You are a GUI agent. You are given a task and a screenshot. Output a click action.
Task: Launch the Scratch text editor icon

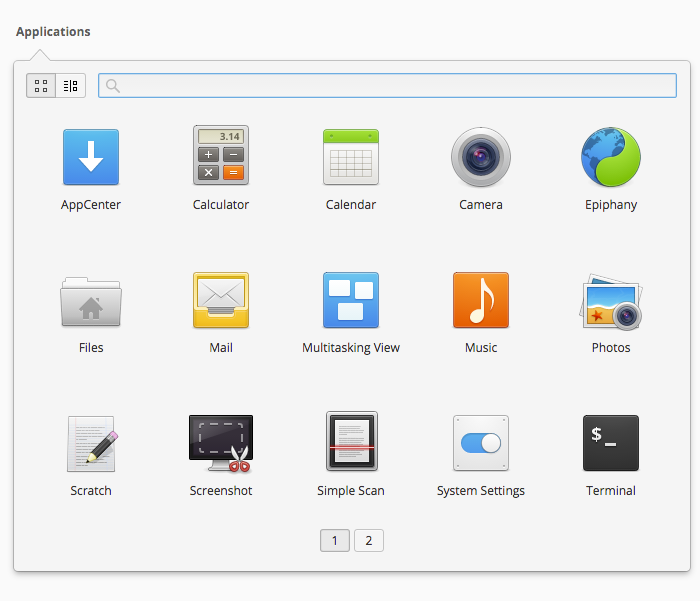pyautogui.click(x=92, y=444)
